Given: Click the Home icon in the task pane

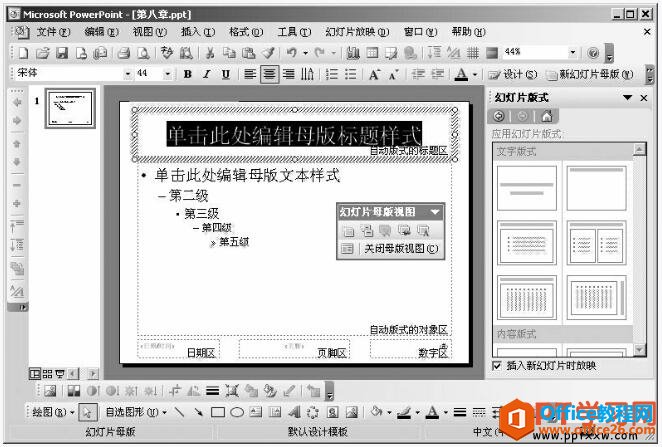Looking at the screenshot, I should [x=547, y=116].
